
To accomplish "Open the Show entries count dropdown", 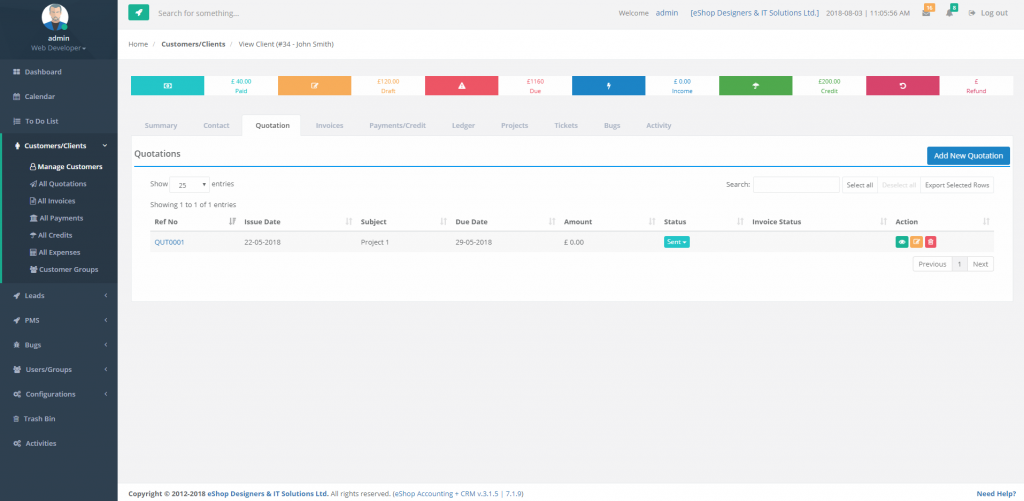I will coord(189,185).
